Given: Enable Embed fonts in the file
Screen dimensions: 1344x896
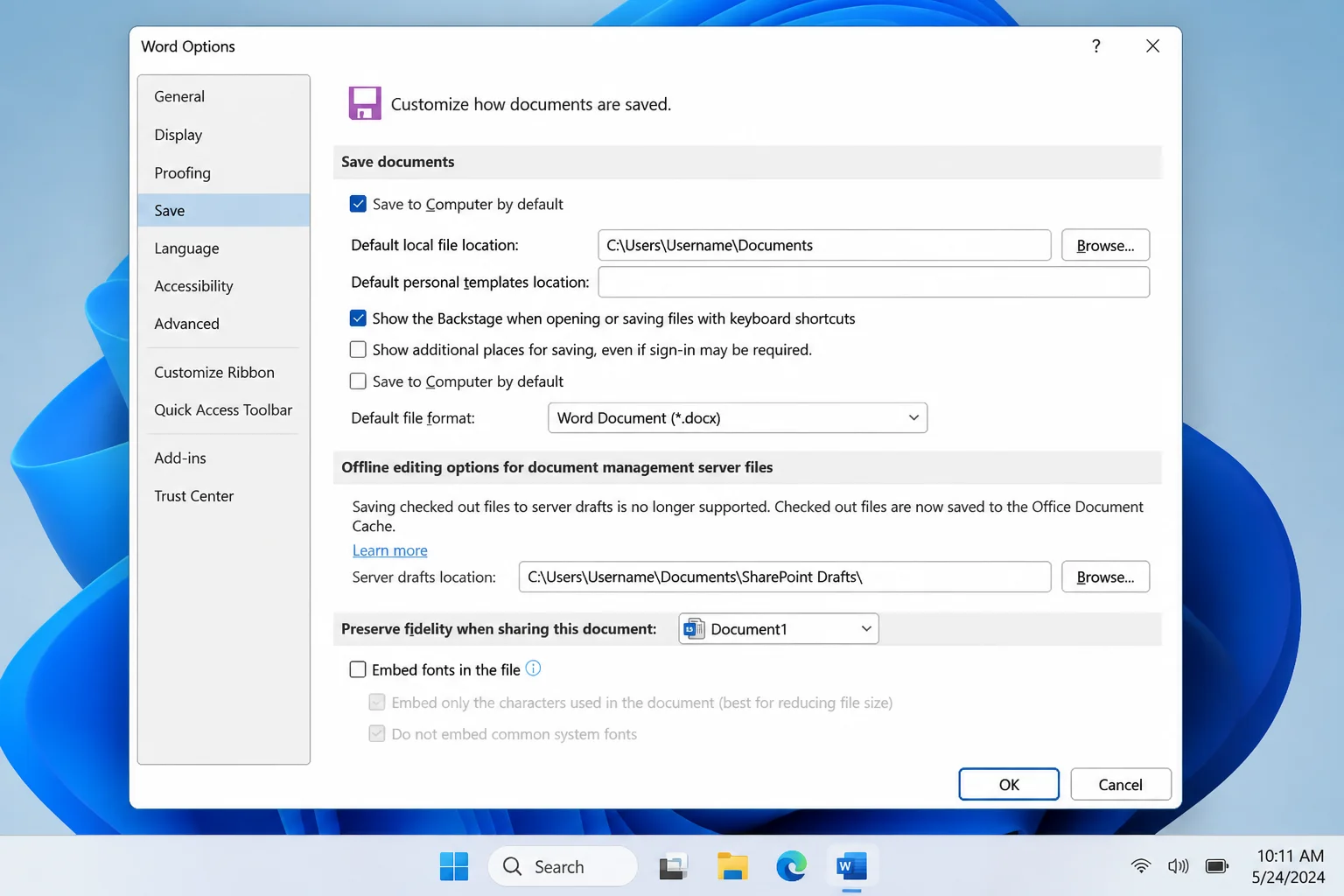Looking at the screenshot, I should pyautogui.click(x=358, y=669).
